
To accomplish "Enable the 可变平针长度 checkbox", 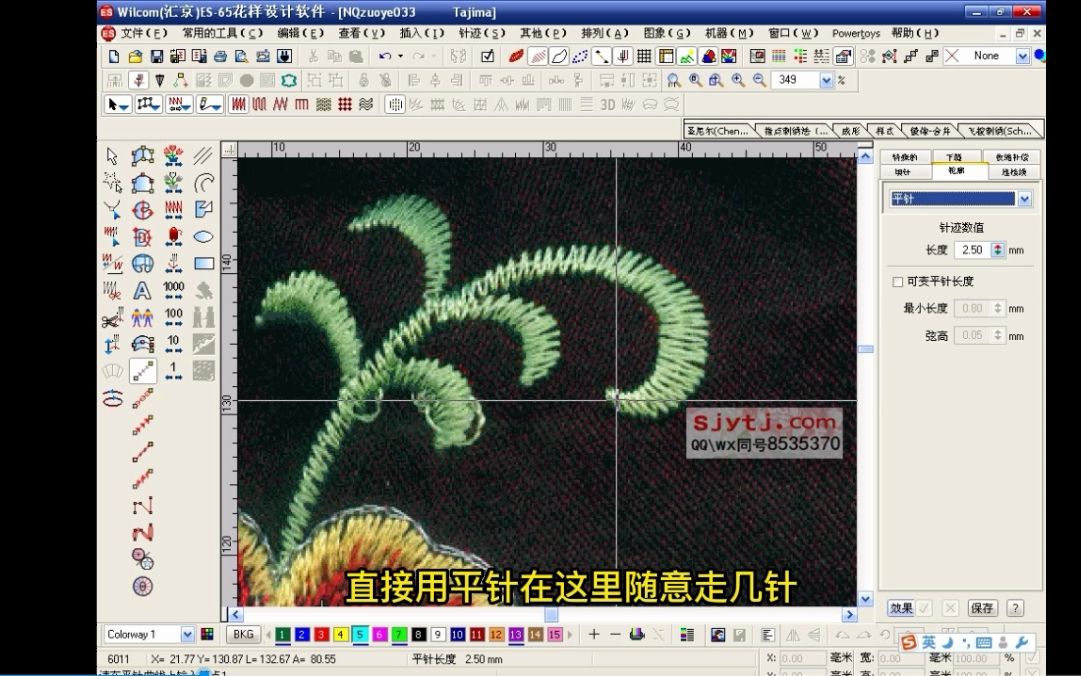I will coord(897,281).
